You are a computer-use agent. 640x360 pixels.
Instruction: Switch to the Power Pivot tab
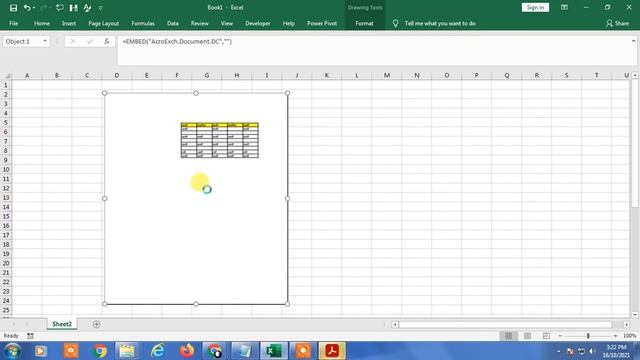(x=322, y=23)
